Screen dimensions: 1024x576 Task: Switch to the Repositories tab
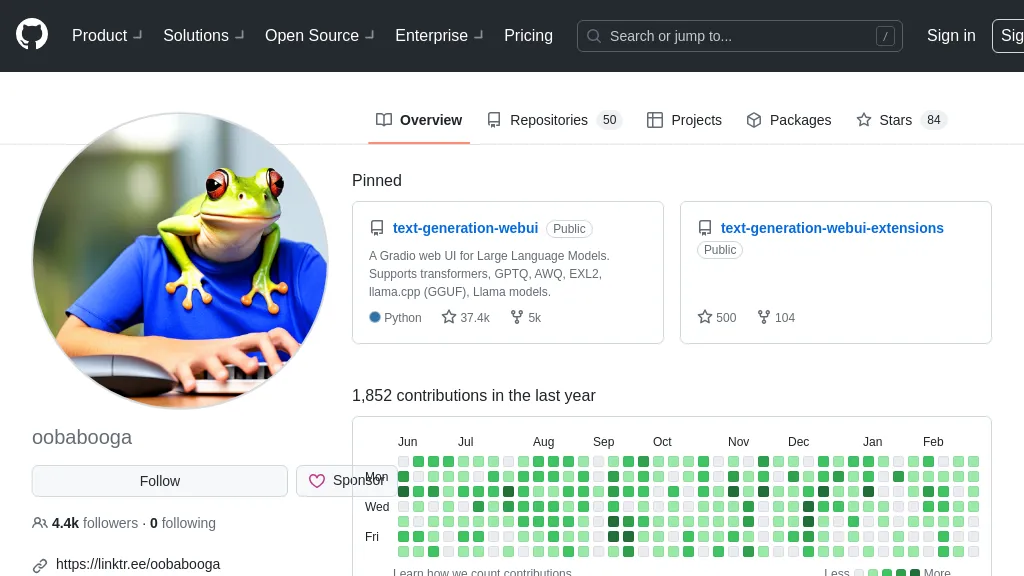554,120
